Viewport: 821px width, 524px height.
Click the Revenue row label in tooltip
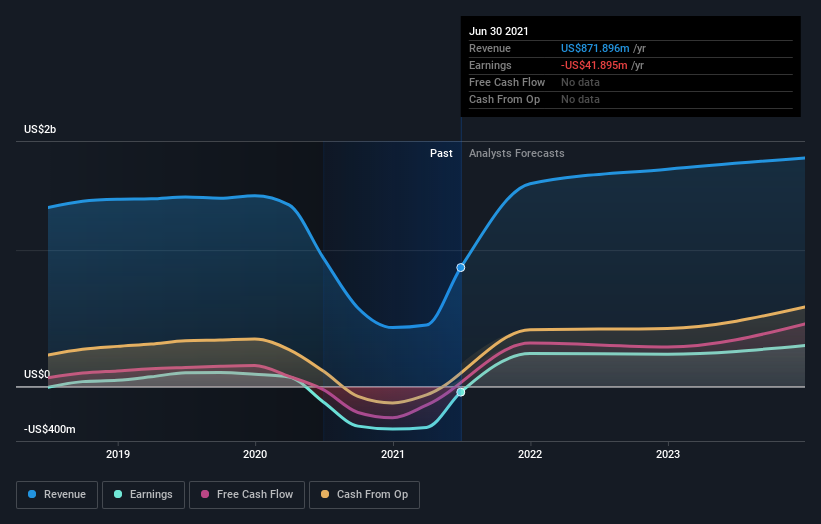coord(490,48)
